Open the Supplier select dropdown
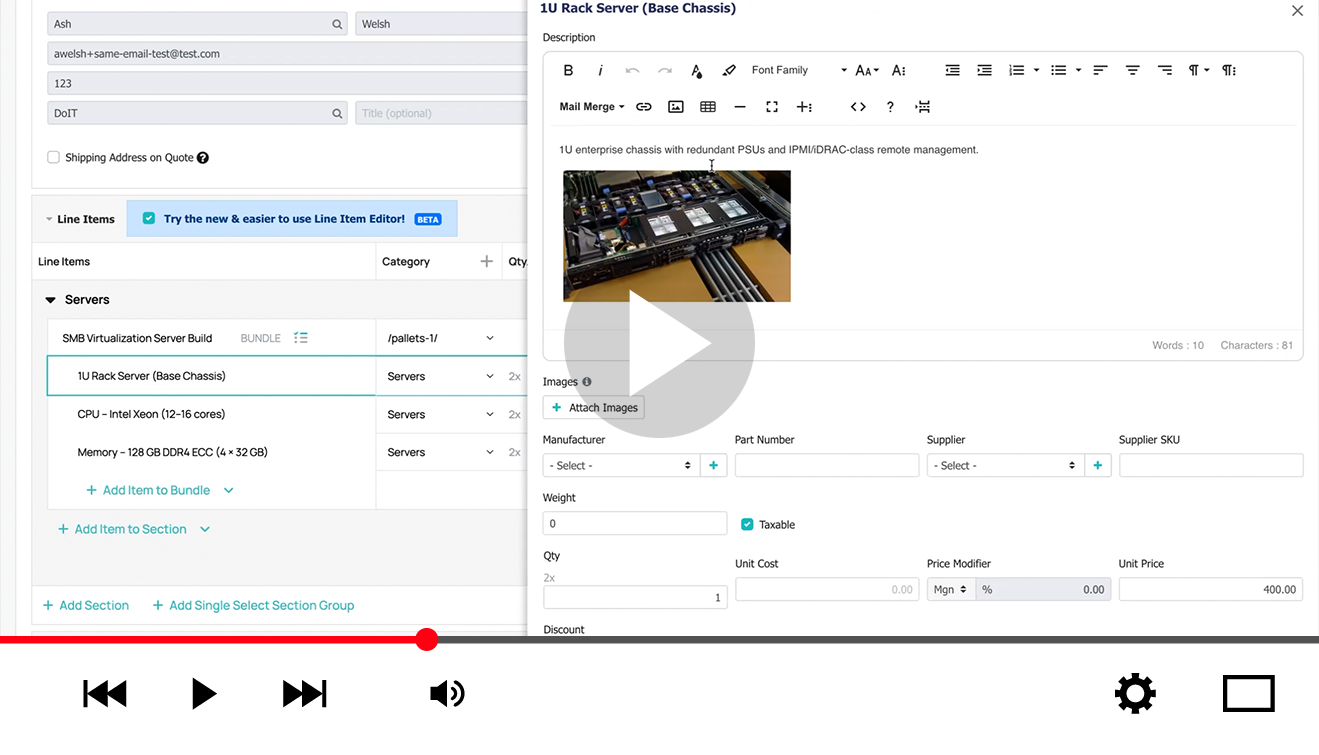Screen dimensions: 1319x755 (1004, 465)
